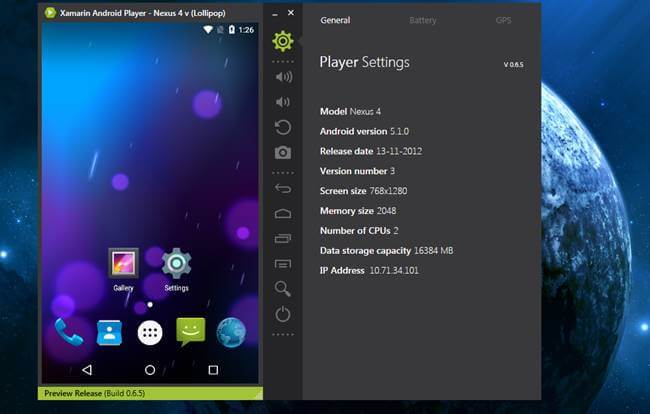Click the Wi-Fi icon in the status bar
The image size is (650, 414).
point(208,29)
